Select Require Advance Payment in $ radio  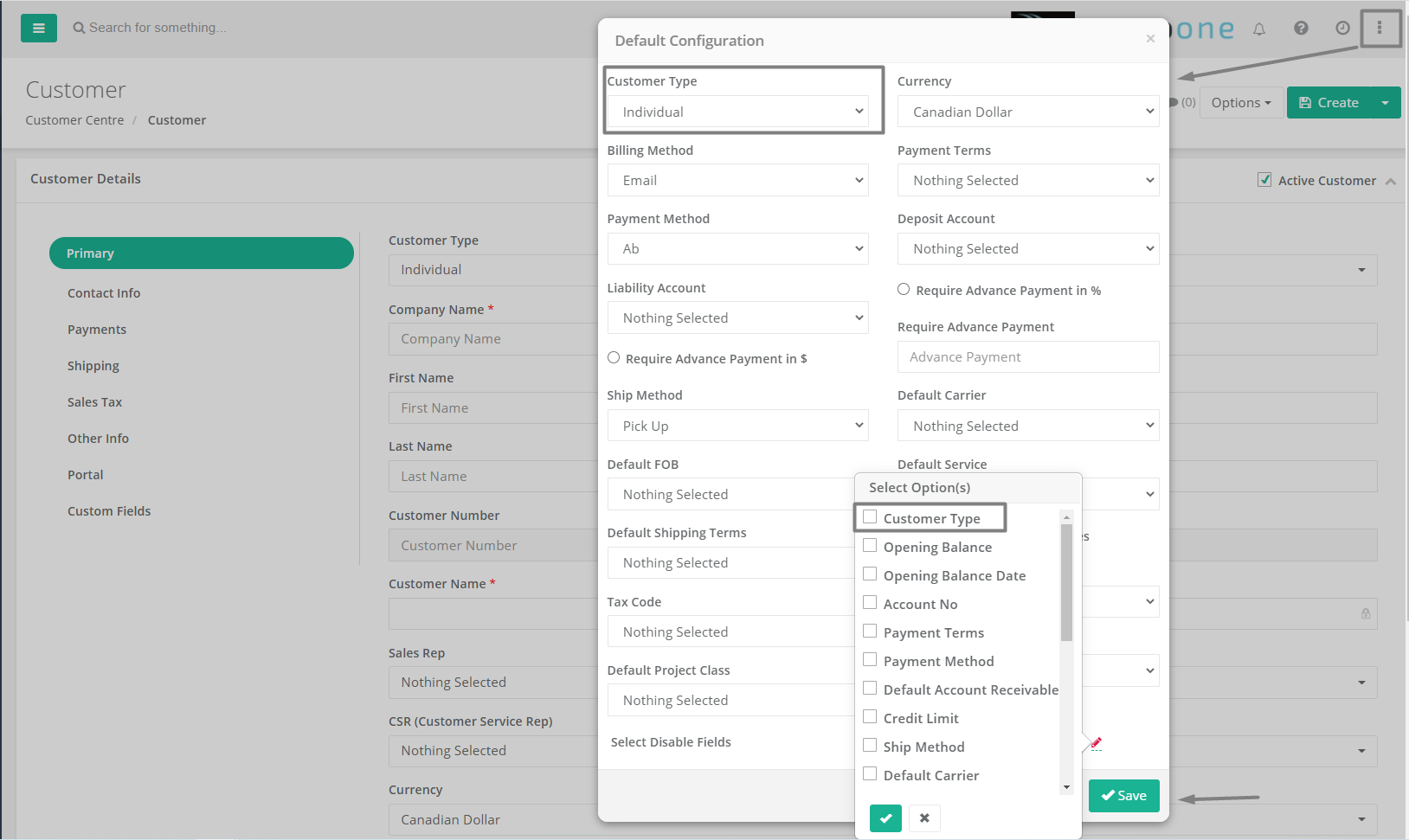tap(614, 357)
